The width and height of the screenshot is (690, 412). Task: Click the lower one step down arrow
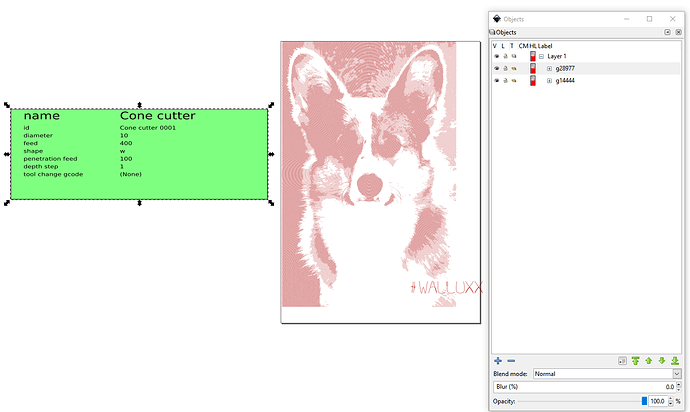coord(661,360)
